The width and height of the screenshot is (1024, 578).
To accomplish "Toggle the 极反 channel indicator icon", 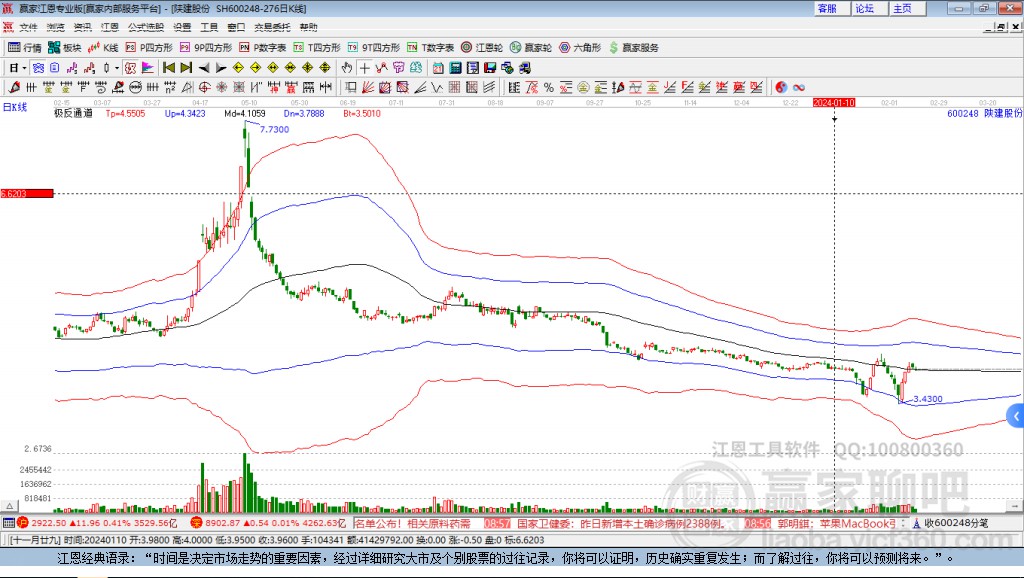I will point(131,68).
